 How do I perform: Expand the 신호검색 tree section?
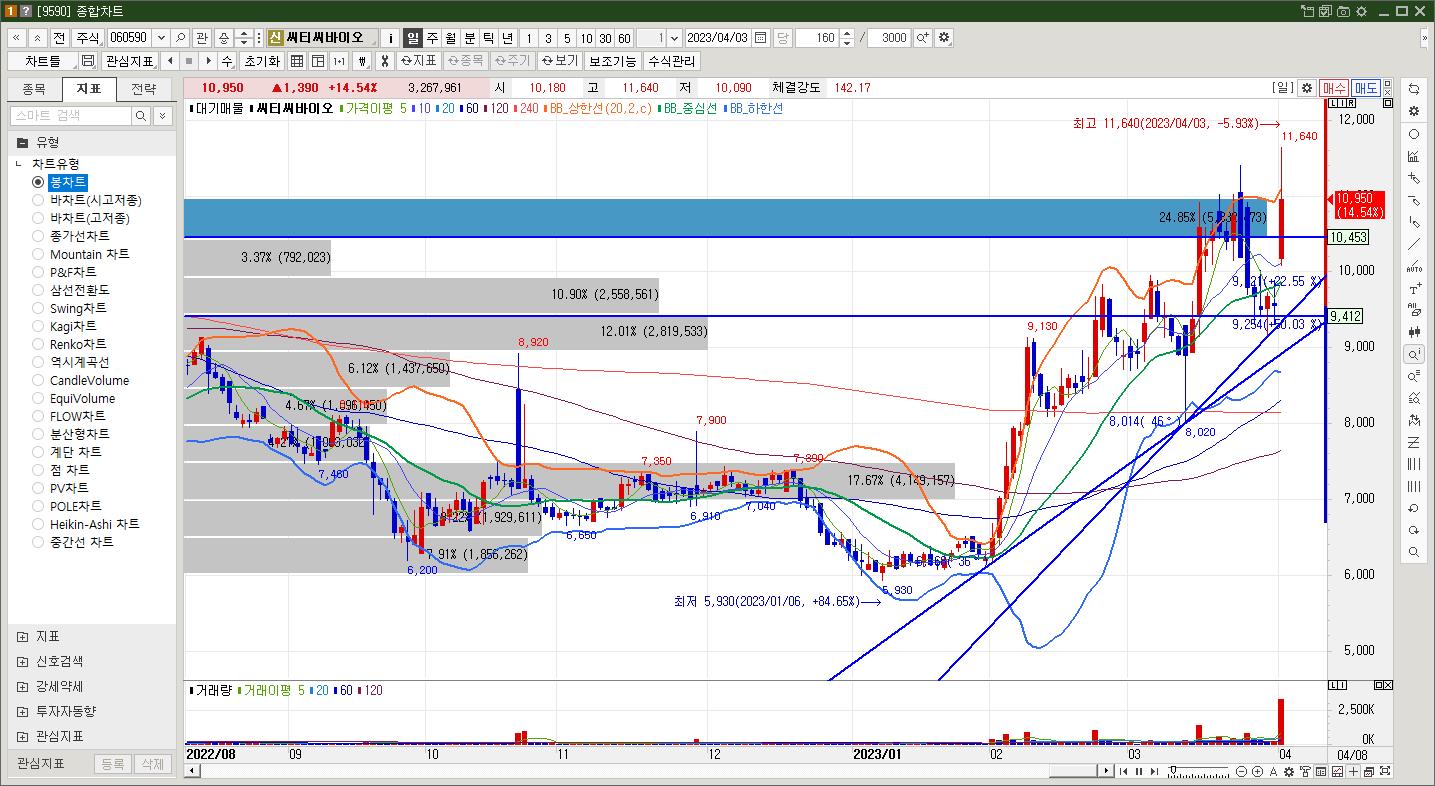23,661
